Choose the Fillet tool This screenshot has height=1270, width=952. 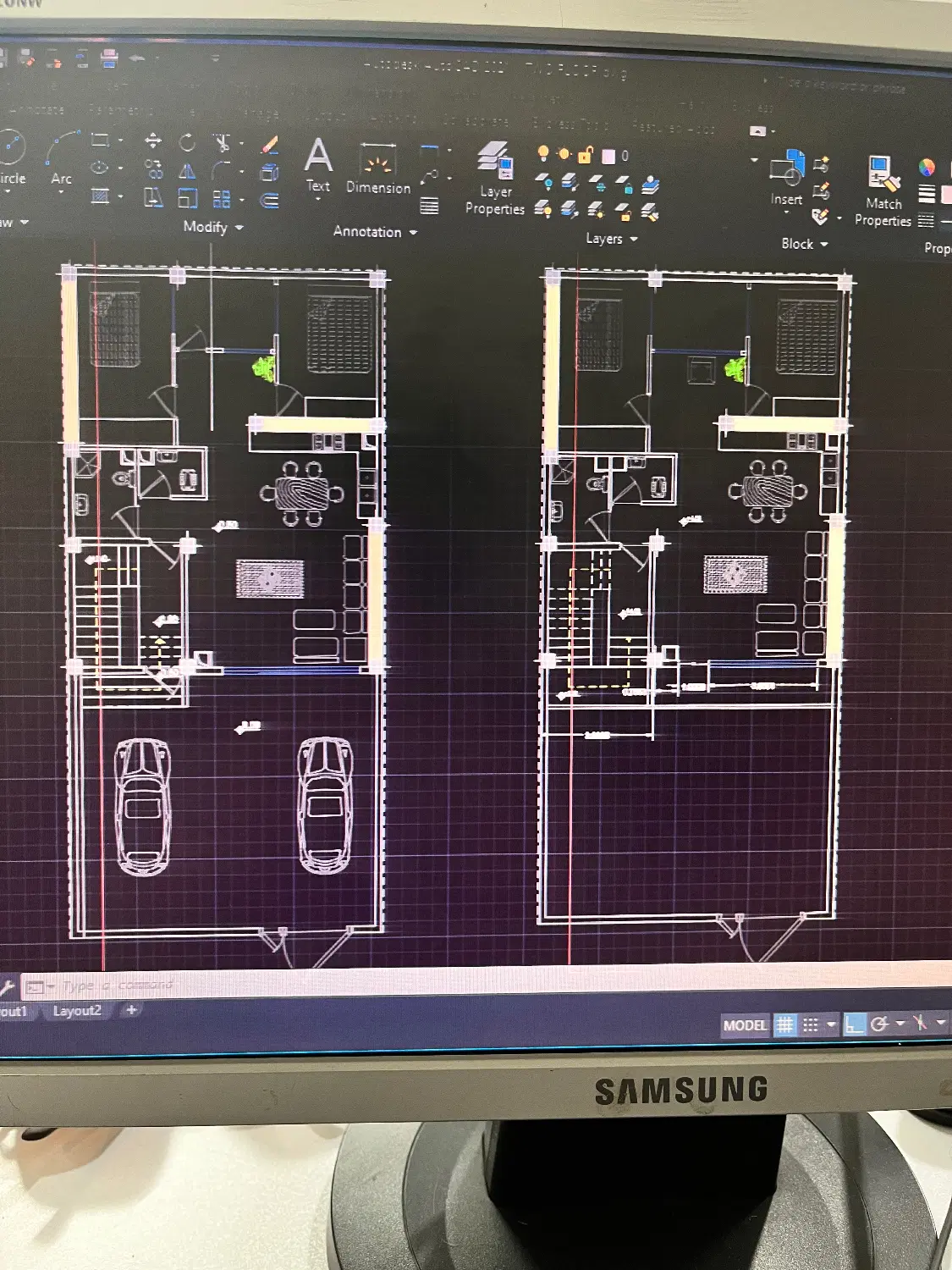click(x=221, y=171)
